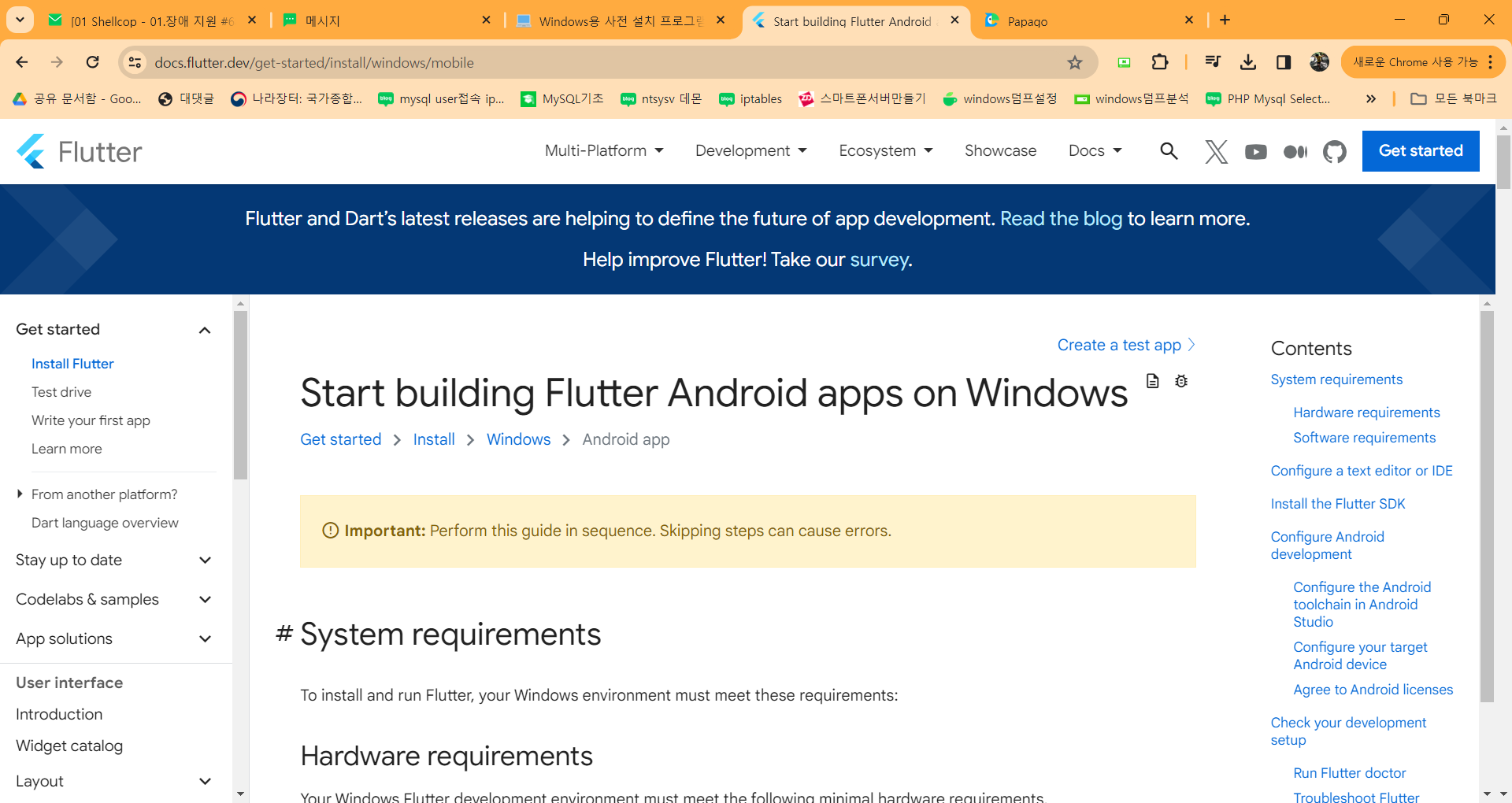Image resolution: width=1512 pixels, height=803 pixels.
Task: Open the 모든 북마크 folder
Action: (1453, 98)
